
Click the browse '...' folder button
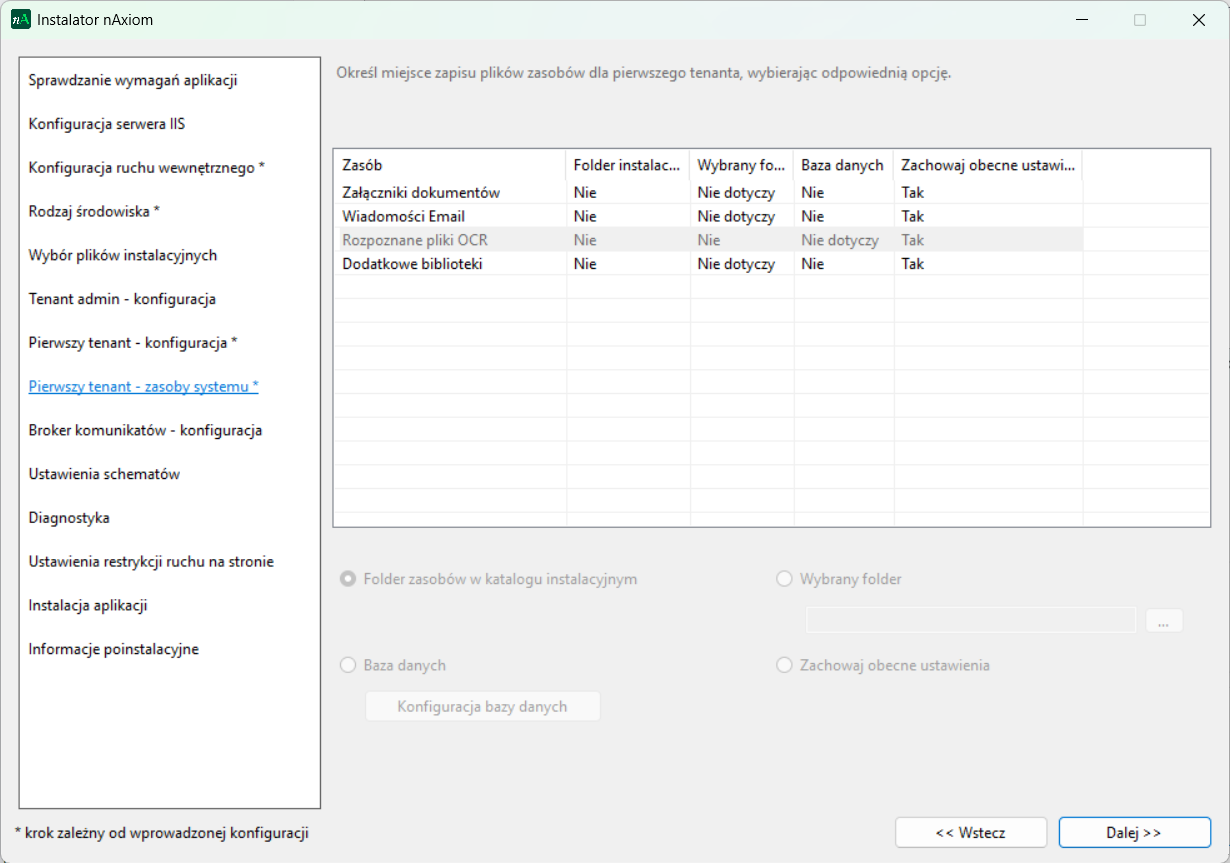pyautogui.click(x=1163, y=621)
